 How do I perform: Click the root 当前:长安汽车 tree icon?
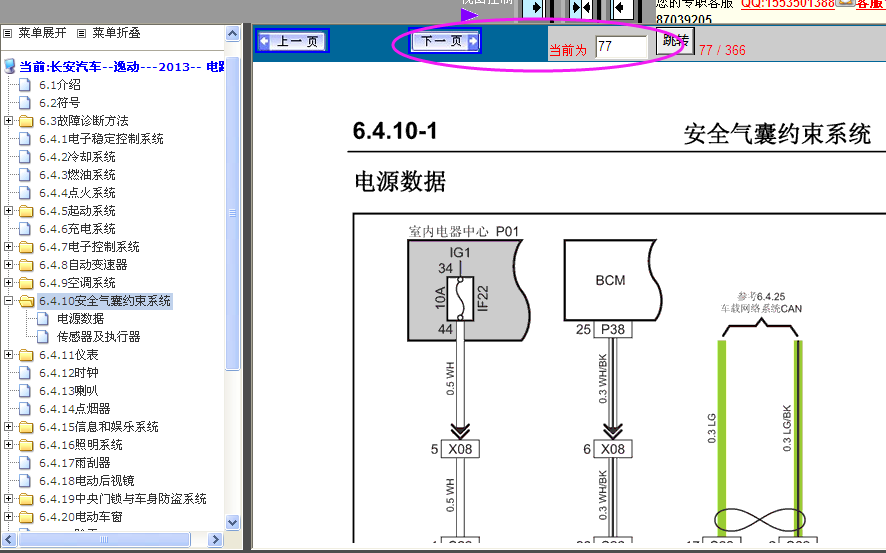point(9,66)
